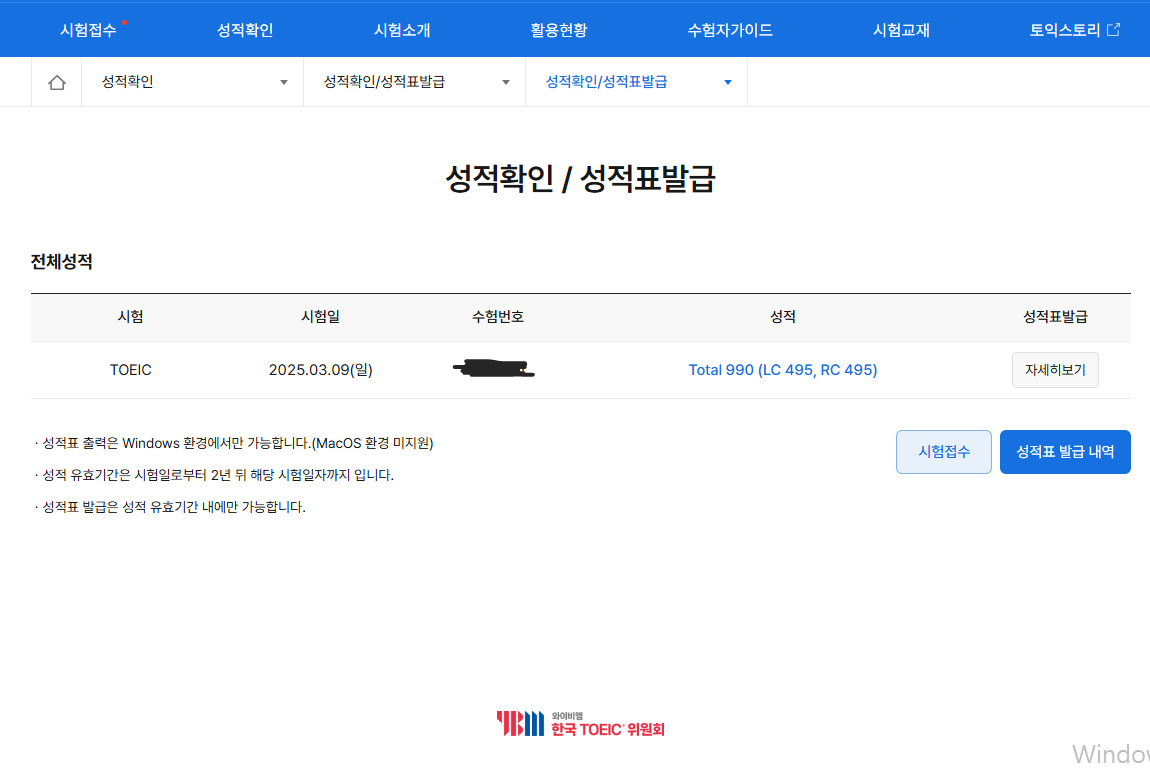1150x770 pixels.
Task: Open the 시험접수 menu in top navigation
Action: (88, 30)
